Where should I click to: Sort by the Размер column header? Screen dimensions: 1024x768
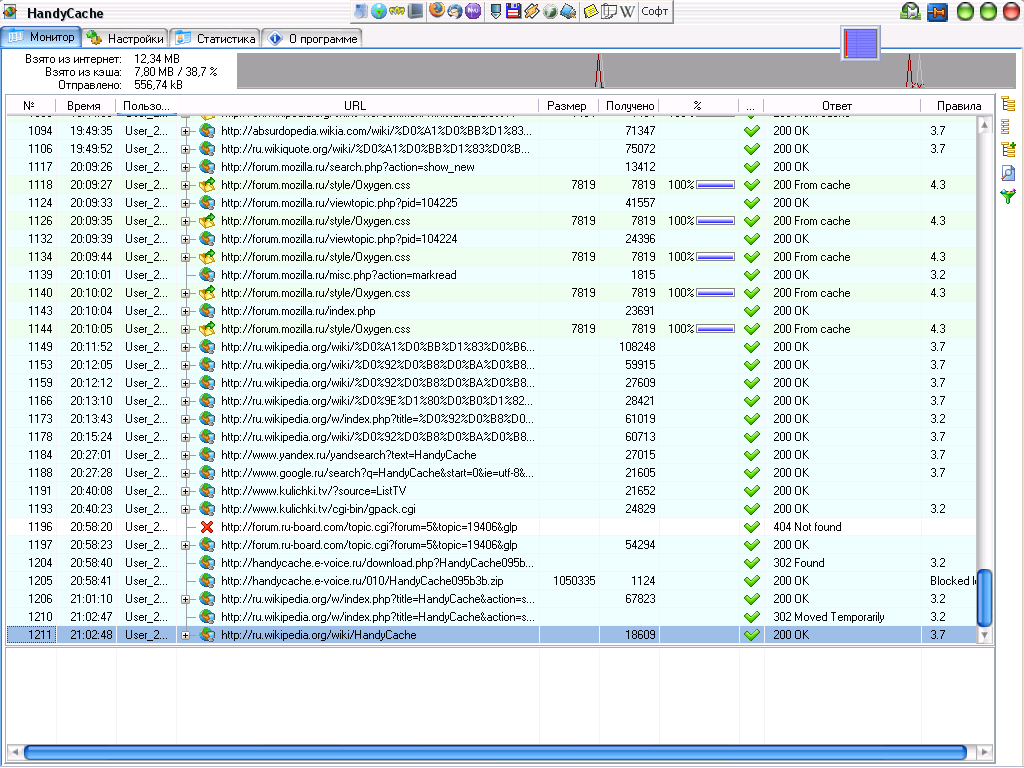(568, 106)
